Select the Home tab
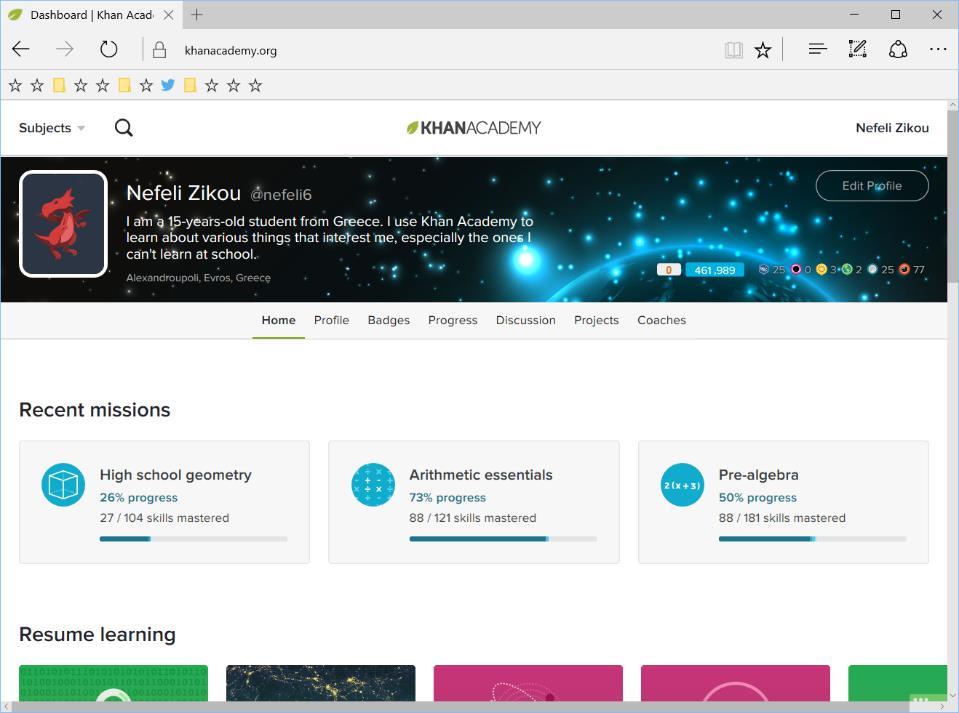Image resolution: width=959 pixels, height=713 pixels. coord(278,320)
